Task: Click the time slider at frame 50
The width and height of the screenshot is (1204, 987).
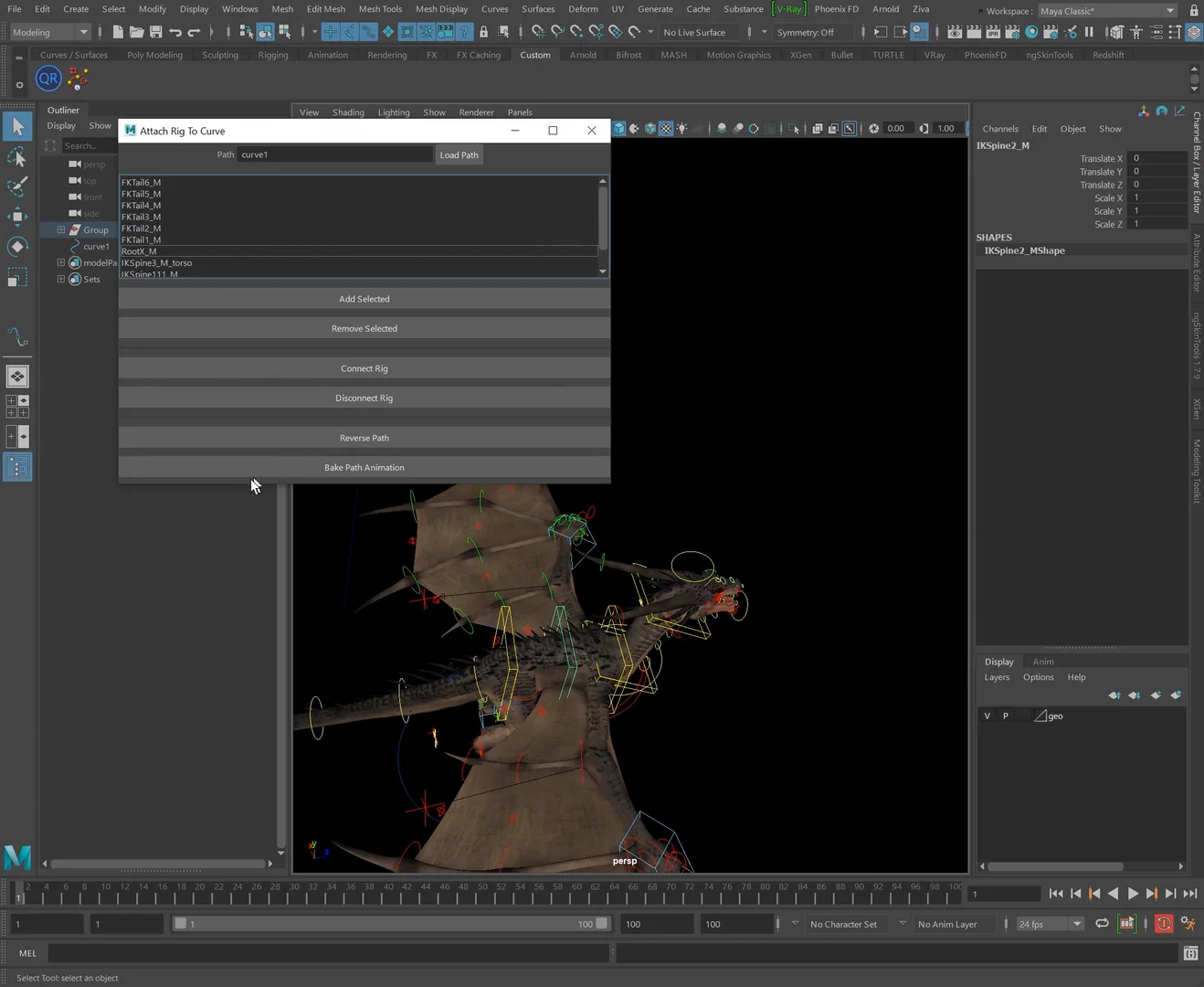Action: pos(482,893)
